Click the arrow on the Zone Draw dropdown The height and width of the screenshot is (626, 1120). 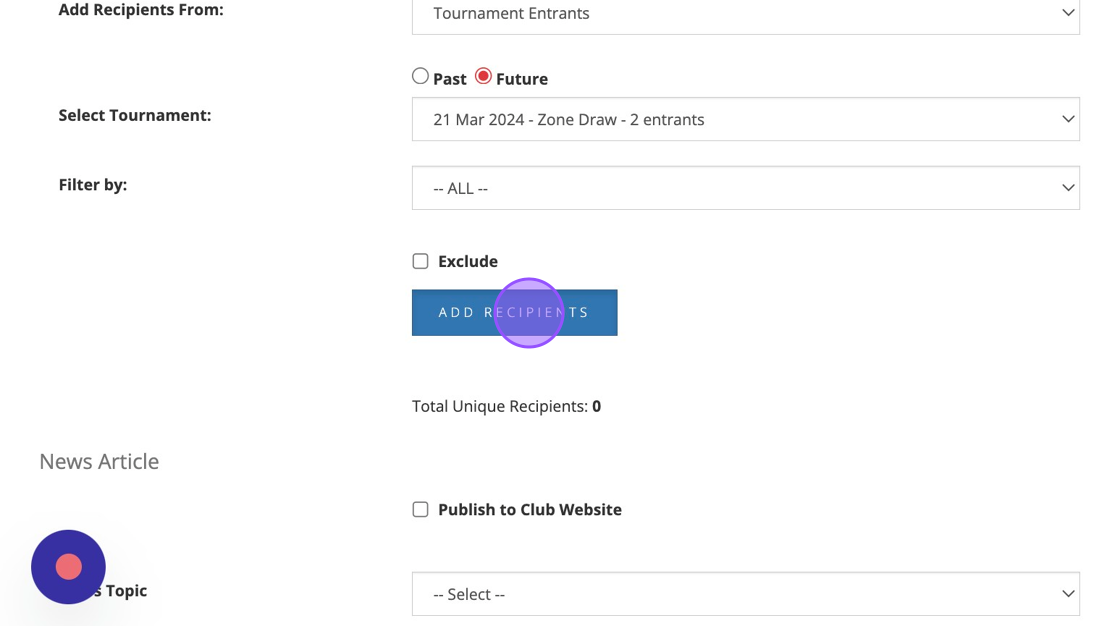click(1067, 119)
